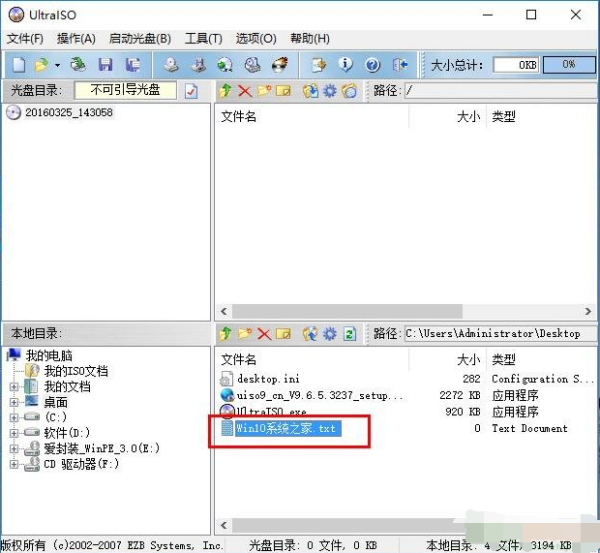Click disc list scrollbar right arrow
This screenshot has width=600, height=553.
pos(588,312)
